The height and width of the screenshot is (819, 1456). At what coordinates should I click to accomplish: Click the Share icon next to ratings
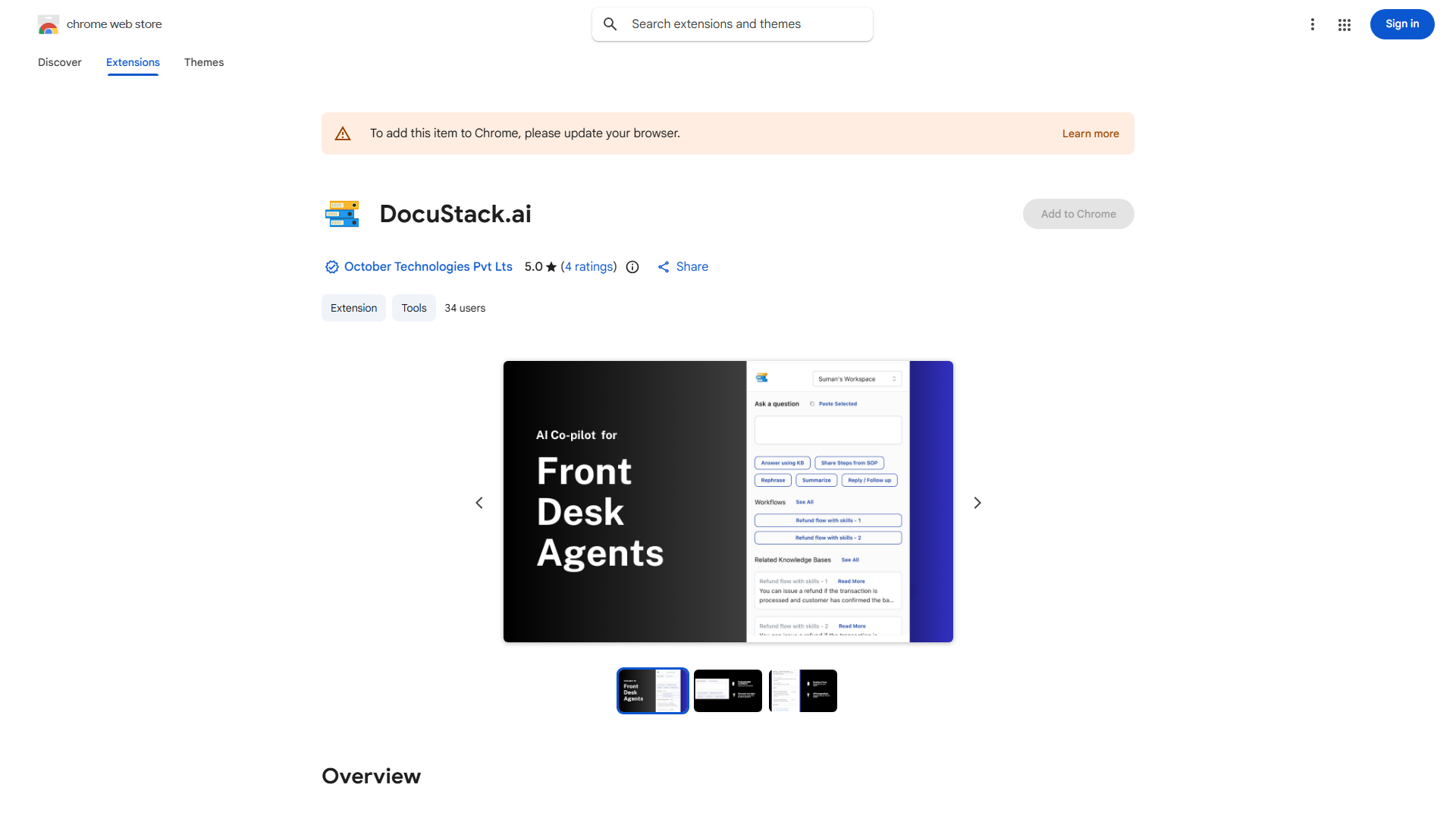(662, 267)
